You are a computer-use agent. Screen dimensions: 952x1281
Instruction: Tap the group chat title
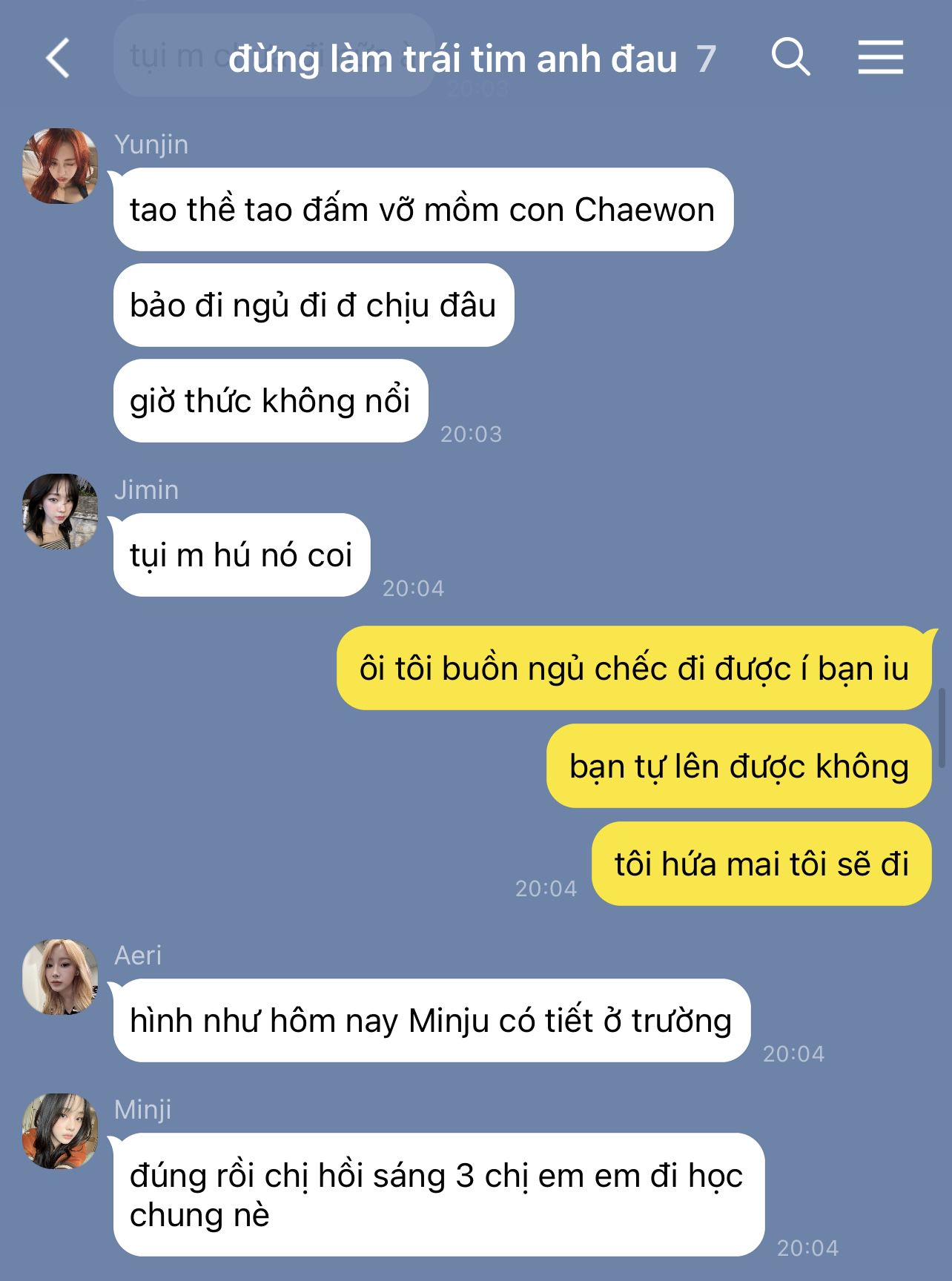[x=452, y=59]
